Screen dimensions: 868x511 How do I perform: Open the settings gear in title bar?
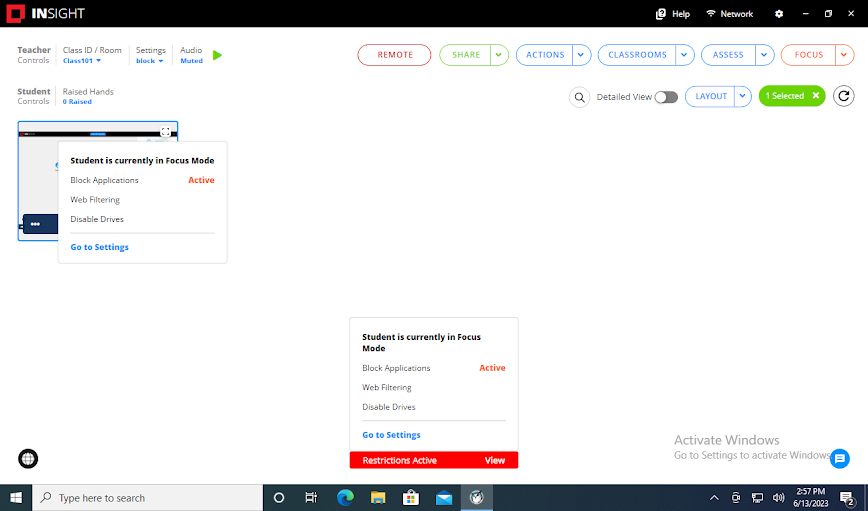point(779,14)
